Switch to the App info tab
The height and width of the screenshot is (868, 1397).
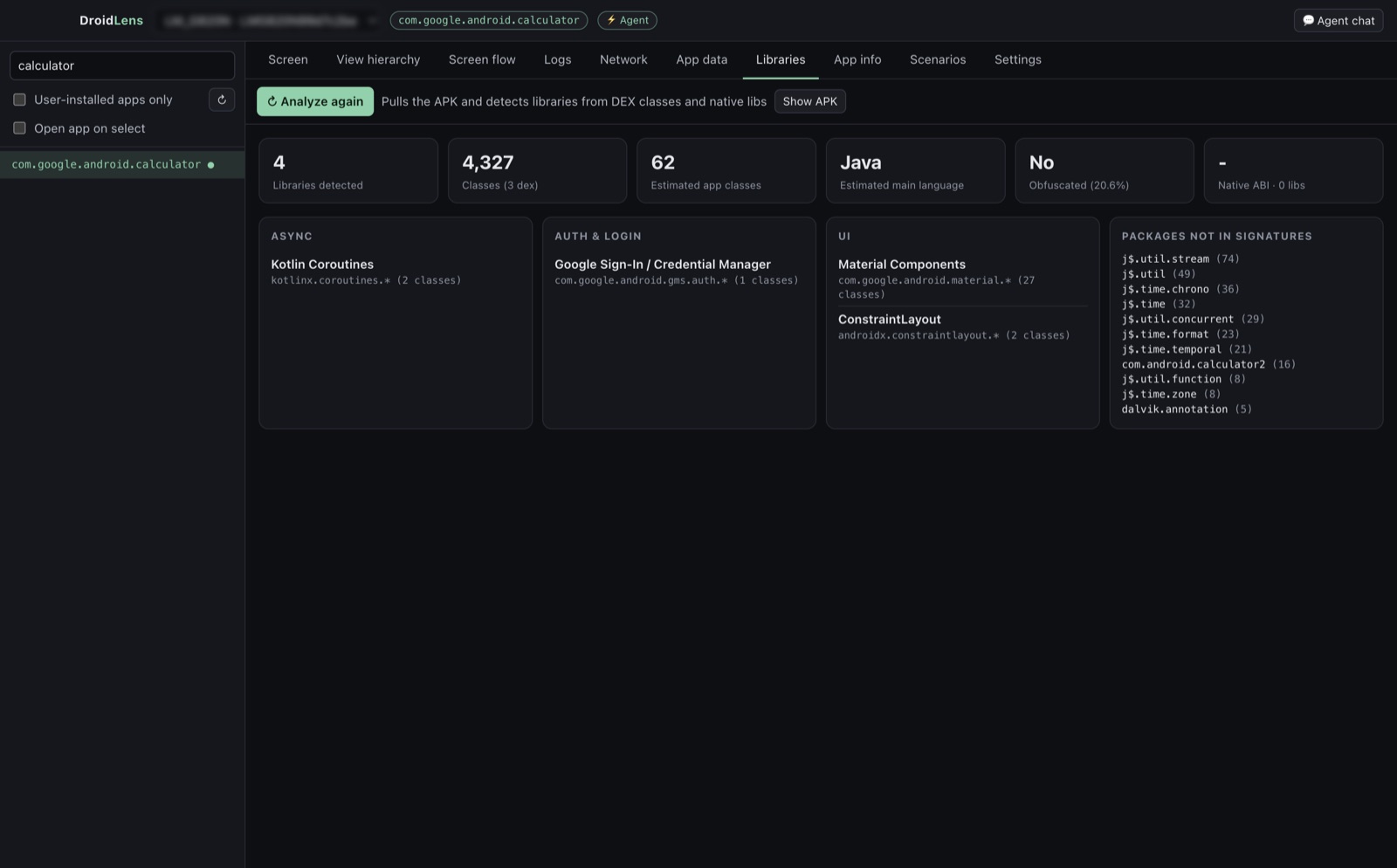(857, 59)
